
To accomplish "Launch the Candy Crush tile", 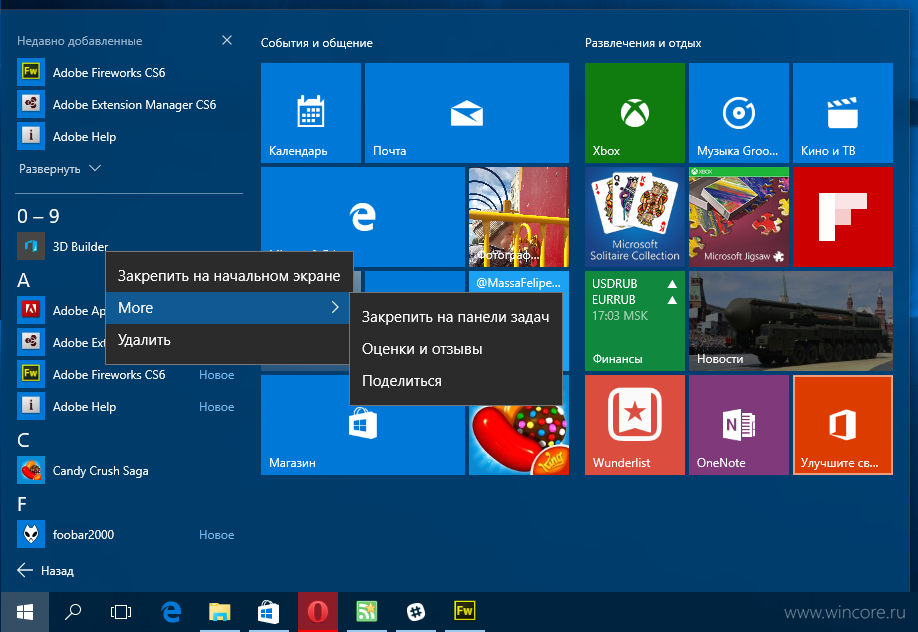I will point(519,440).
